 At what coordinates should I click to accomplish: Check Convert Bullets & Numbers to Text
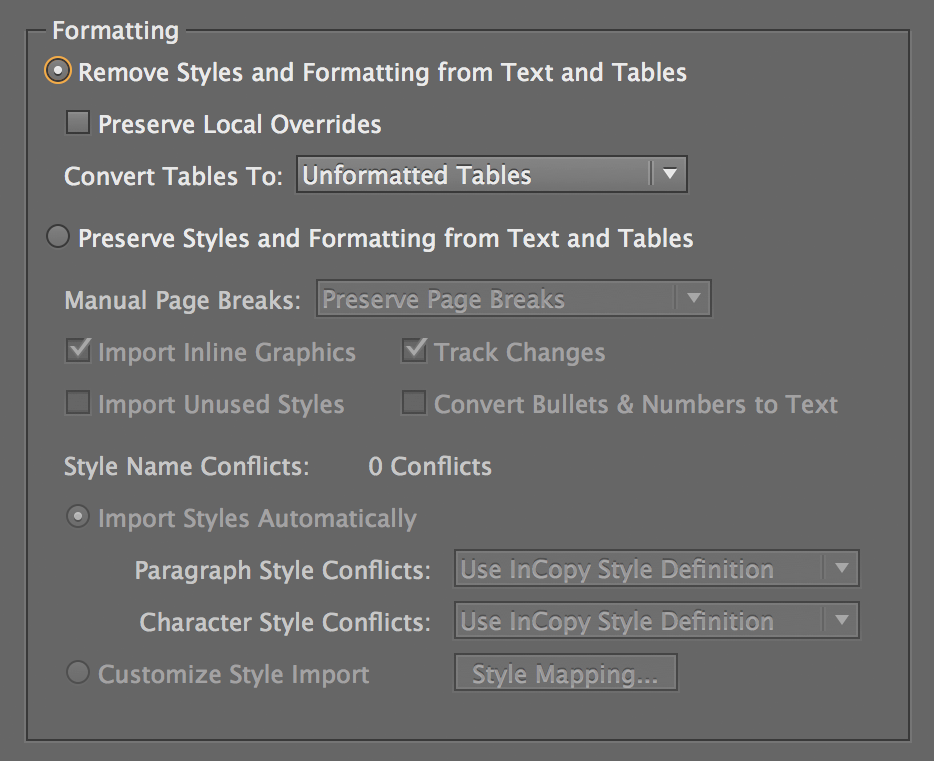pos(412,402)
